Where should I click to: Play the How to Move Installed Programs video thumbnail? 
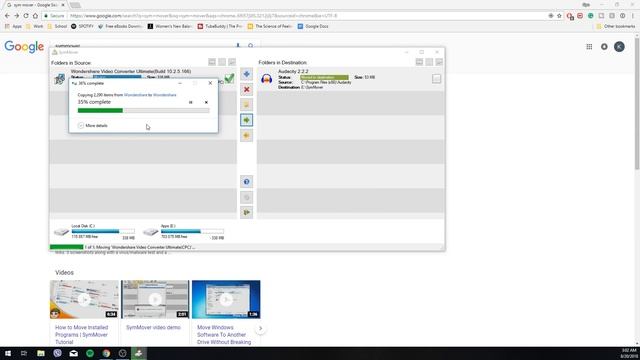84,299
